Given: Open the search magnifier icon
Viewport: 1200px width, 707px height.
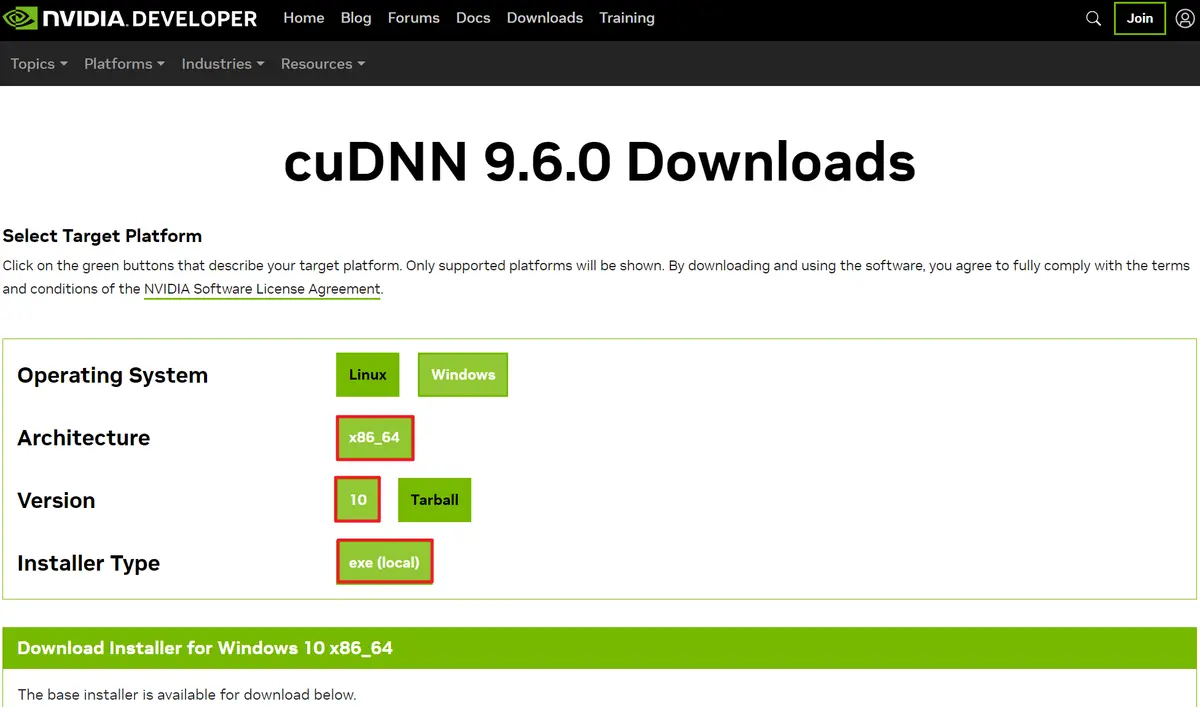Looking at the screenshot, I should tap(1093, 18).
